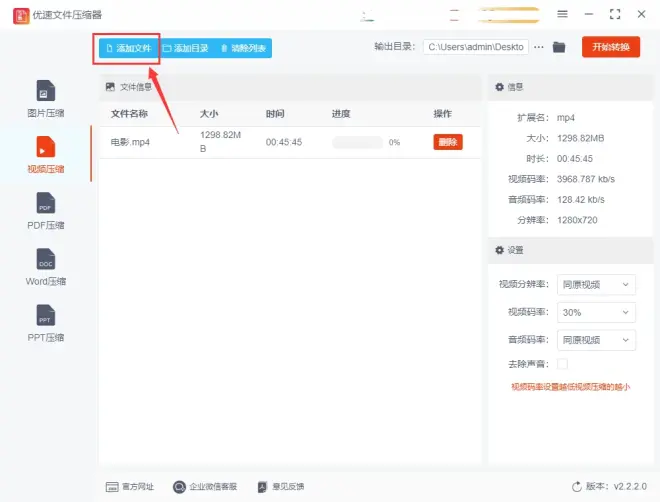Open the output folder icon
Viewport: 660px width, 502px height.
pos(559,47)
